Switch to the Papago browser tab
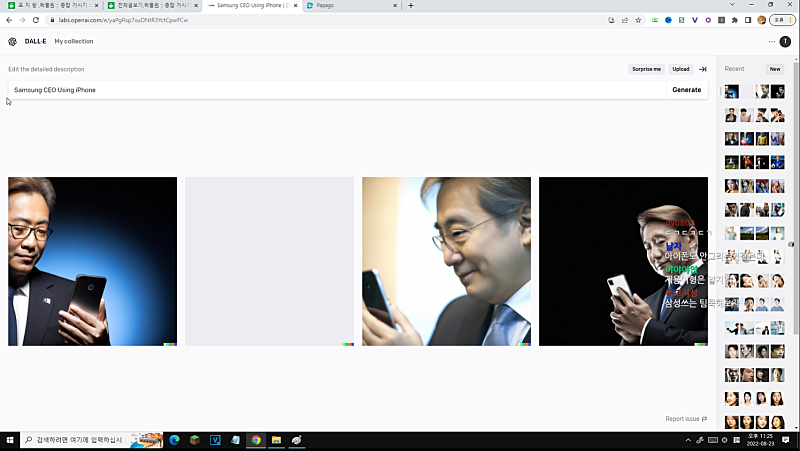The image size is (800, 451). [x=351, y=6]
